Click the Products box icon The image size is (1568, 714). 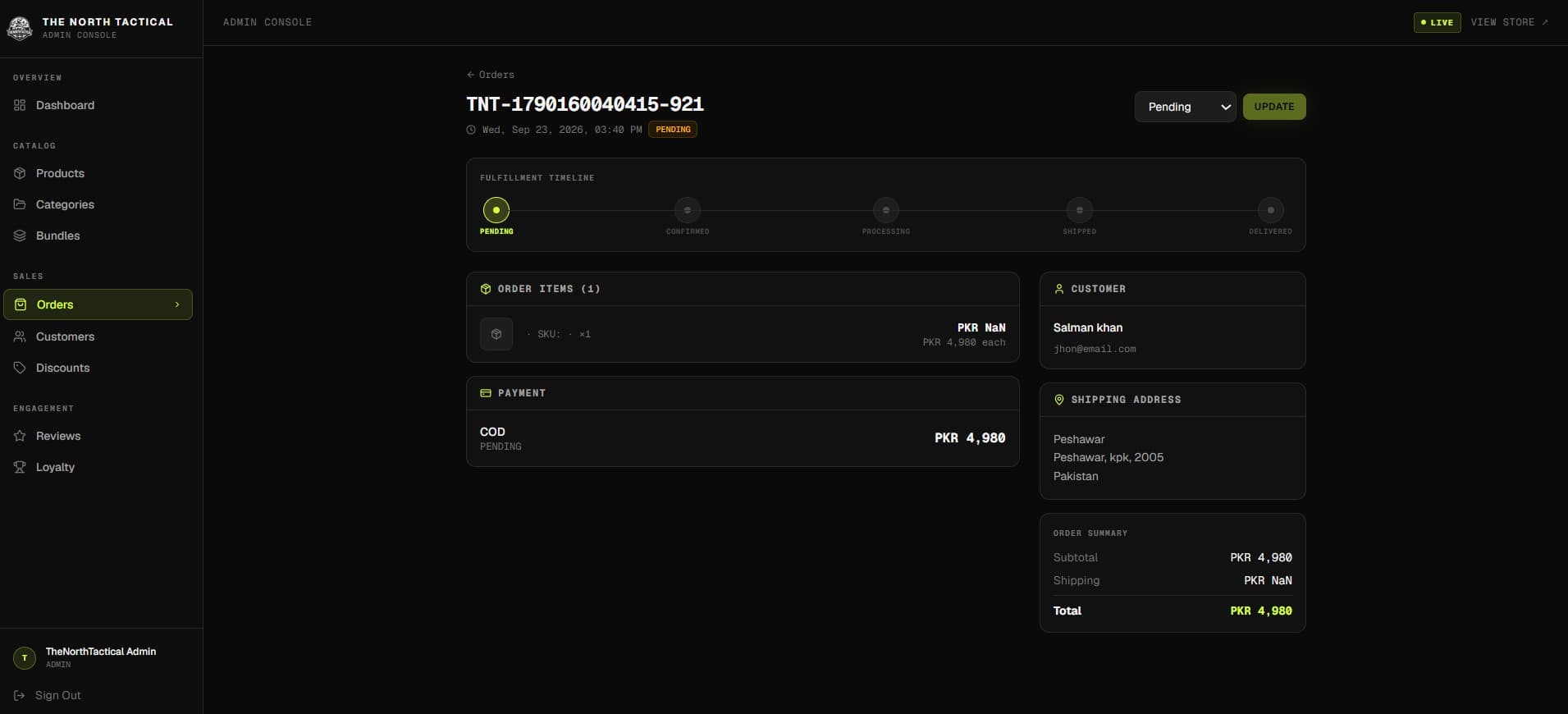pos(20,173)
